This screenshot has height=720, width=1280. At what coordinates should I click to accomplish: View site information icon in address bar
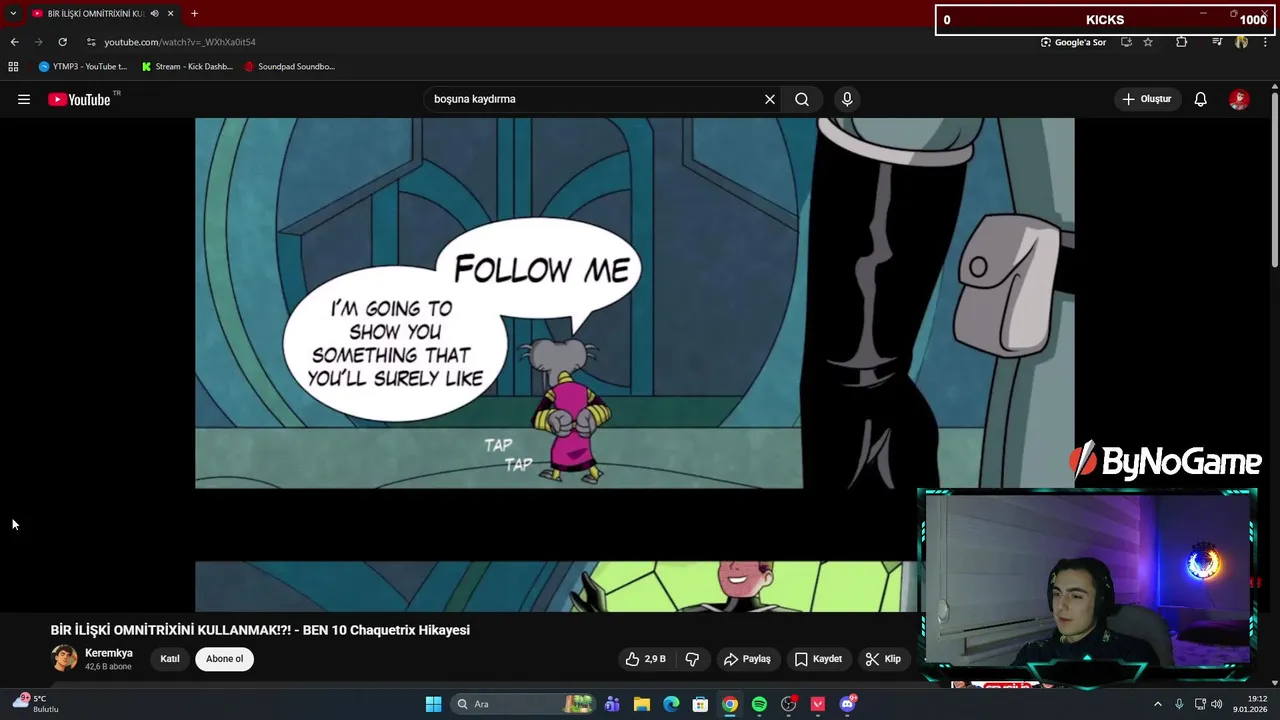(91, 42)
